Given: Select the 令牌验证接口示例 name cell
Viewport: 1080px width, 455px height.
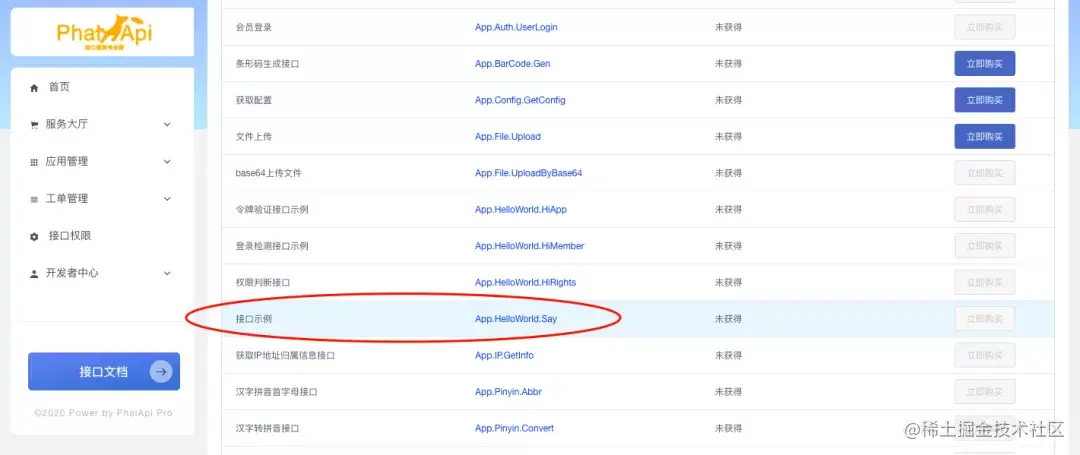Looking at the screenshot, I should 272,210.
